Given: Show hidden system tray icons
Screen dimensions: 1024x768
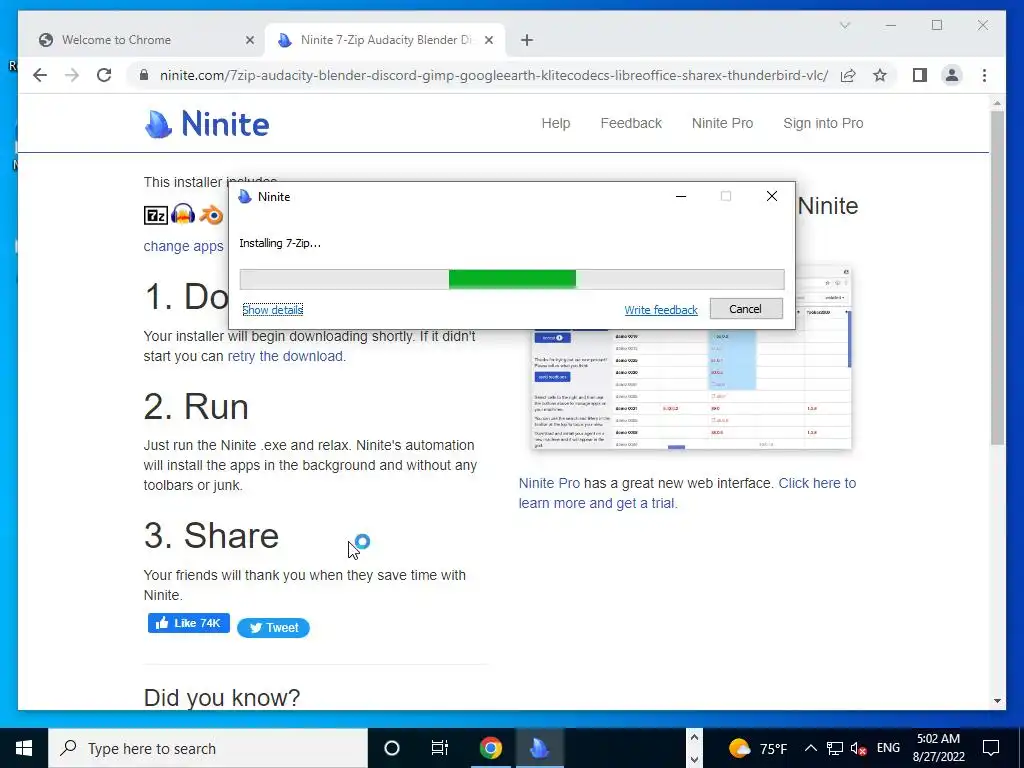Looking at the screenshot, I should click(810, 748).
